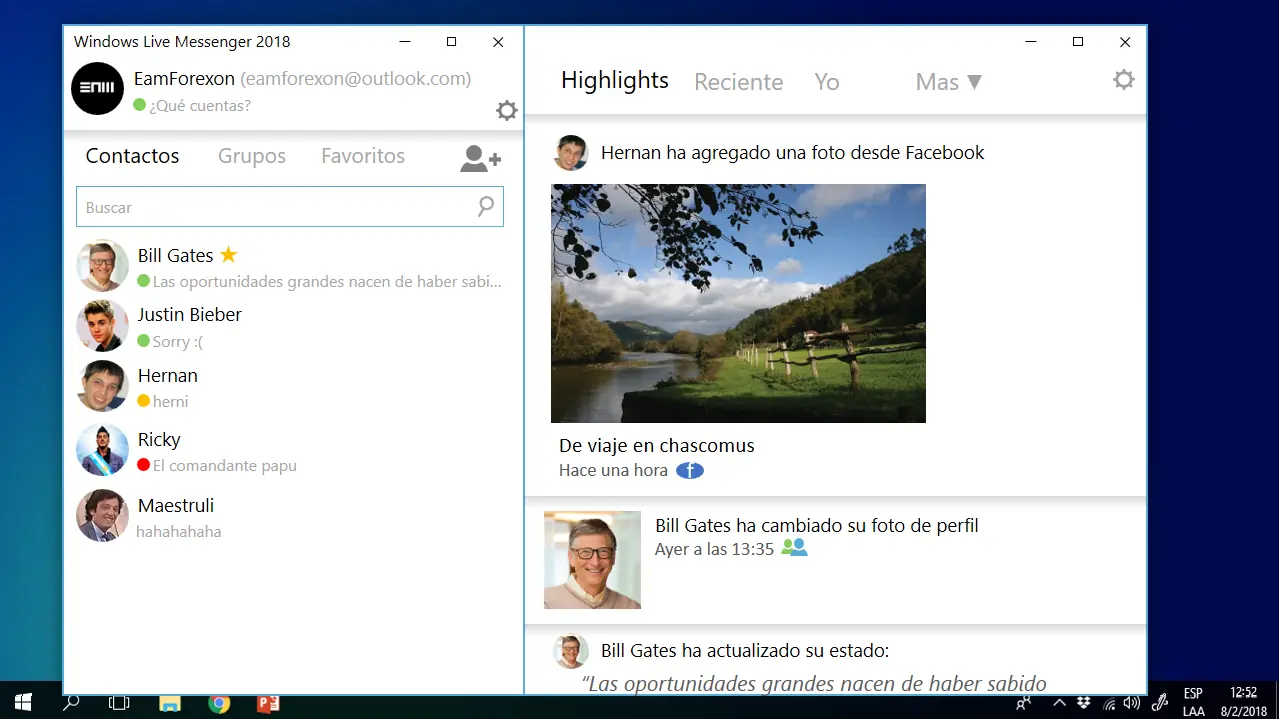
Task: Click the search magnifier in Buscar field
Action: point(485,207)
